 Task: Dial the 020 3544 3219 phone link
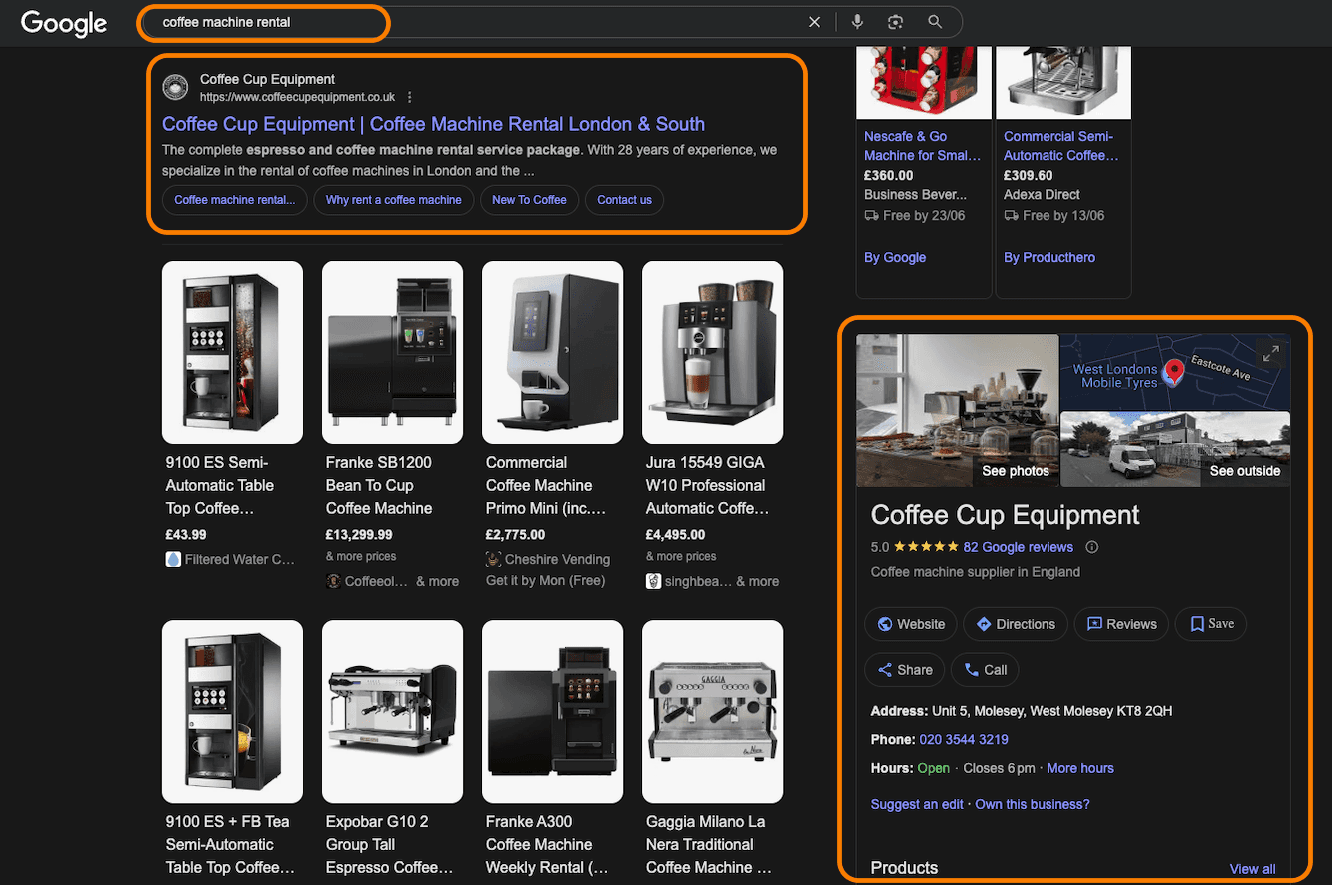[x=964, y=740]
